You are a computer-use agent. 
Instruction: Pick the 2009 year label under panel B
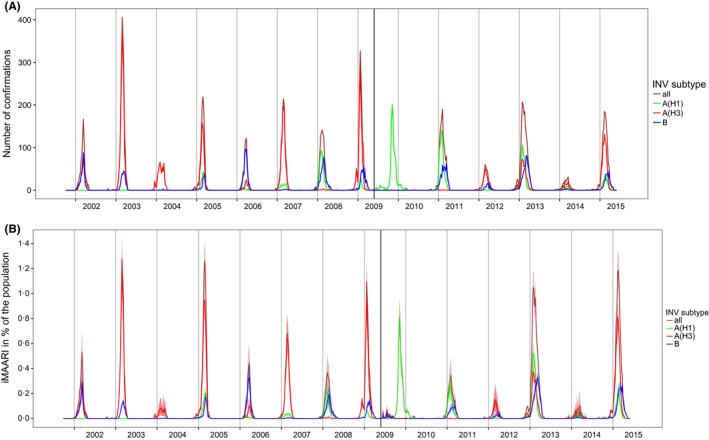[384, 435]
